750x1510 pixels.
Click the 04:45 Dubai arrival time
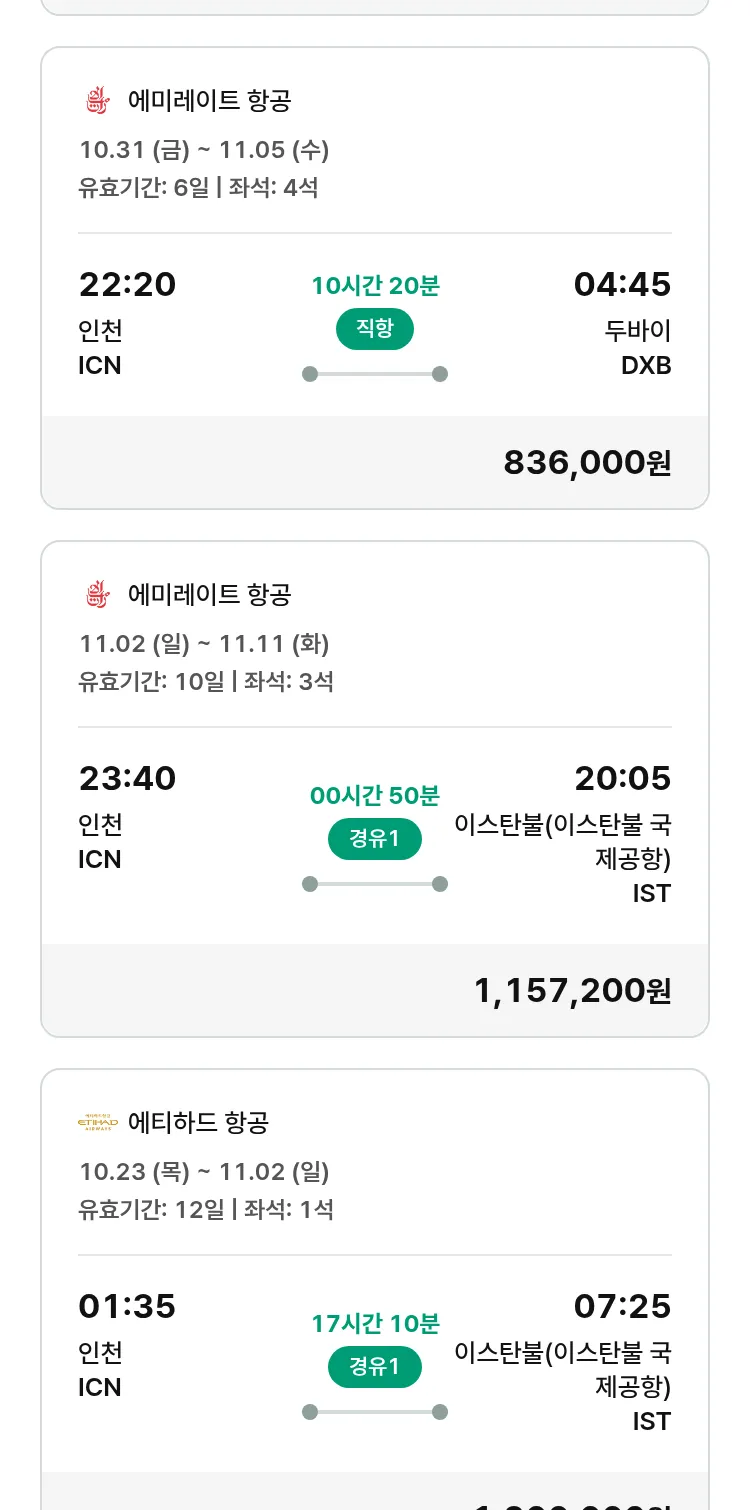622,285
